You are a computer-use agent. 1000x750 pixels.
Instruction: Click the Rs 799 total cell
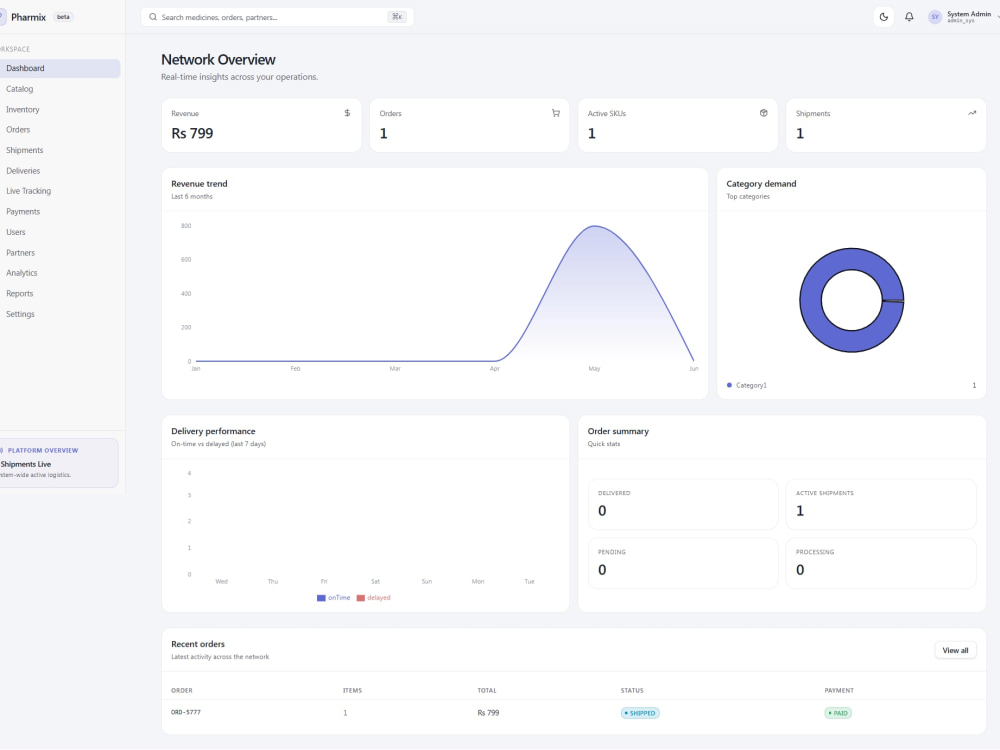[489, 713]
